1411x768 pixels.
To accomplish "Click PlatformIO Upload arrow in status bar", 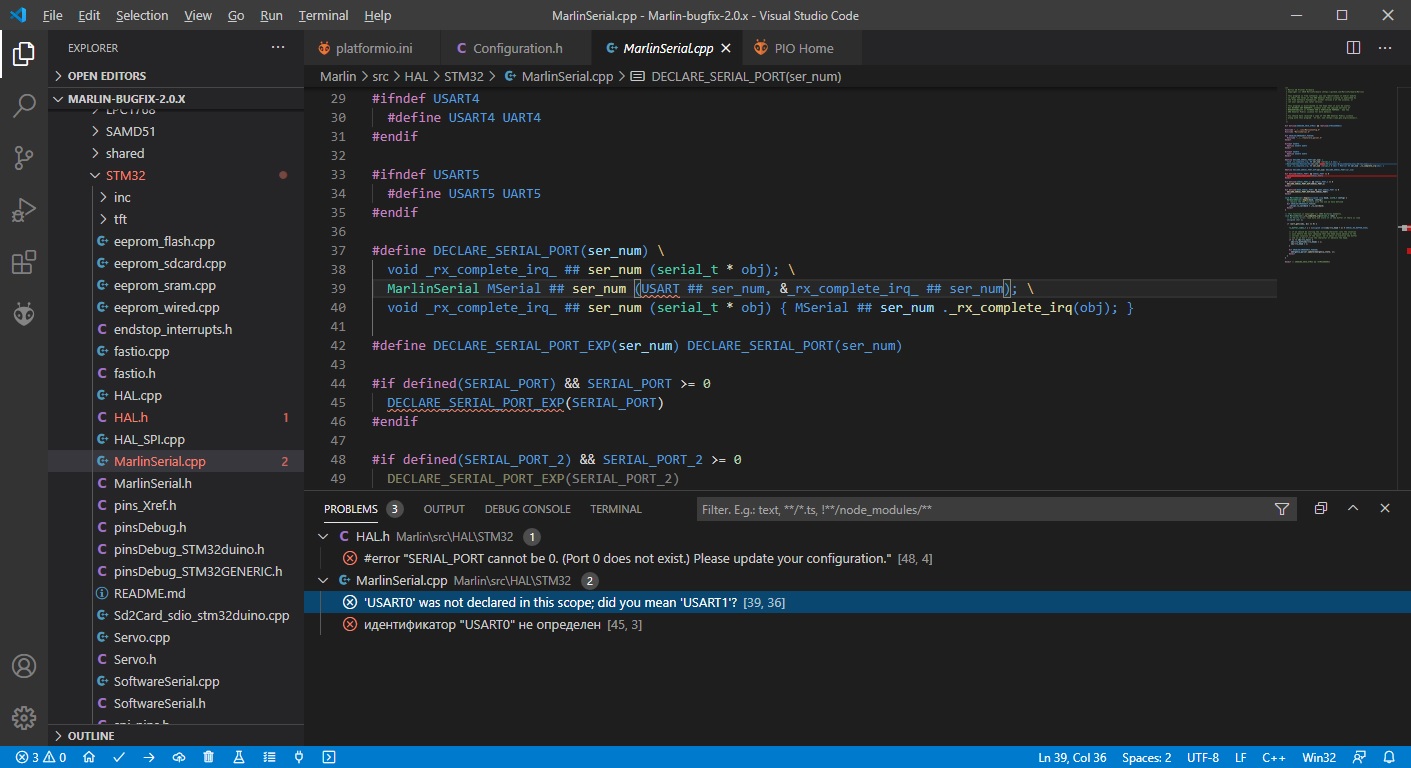I will [149, 758].
